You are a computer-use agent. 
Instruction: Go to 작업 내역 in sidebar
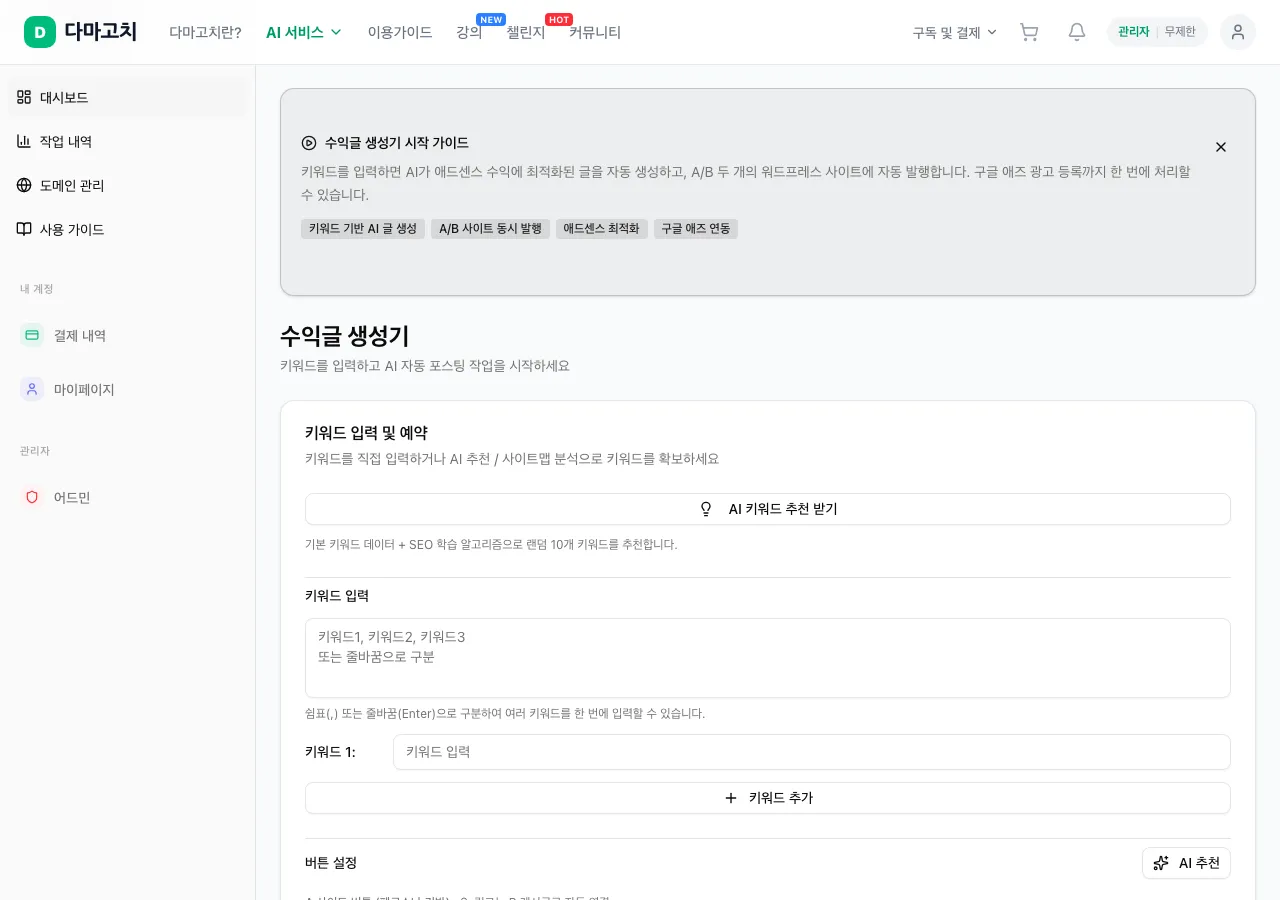click(127, 141)
